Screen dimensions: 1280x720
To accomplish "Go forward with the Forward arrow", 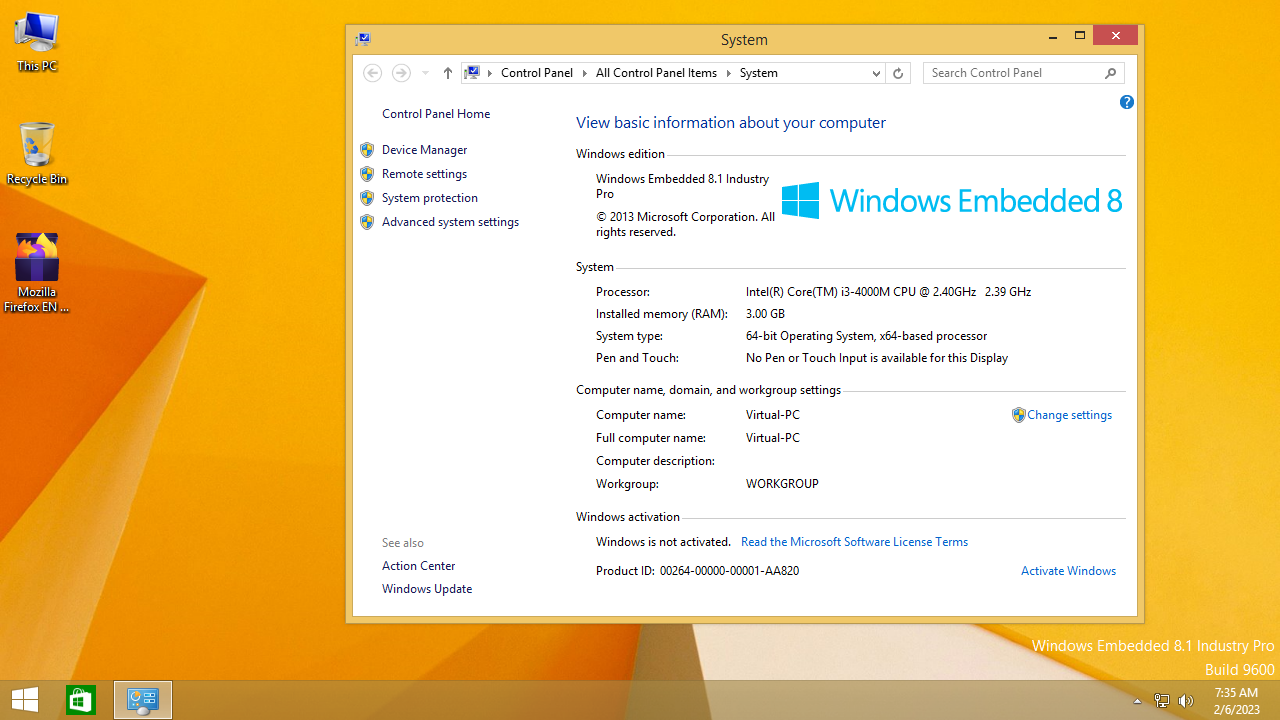I will pos(401,73).
